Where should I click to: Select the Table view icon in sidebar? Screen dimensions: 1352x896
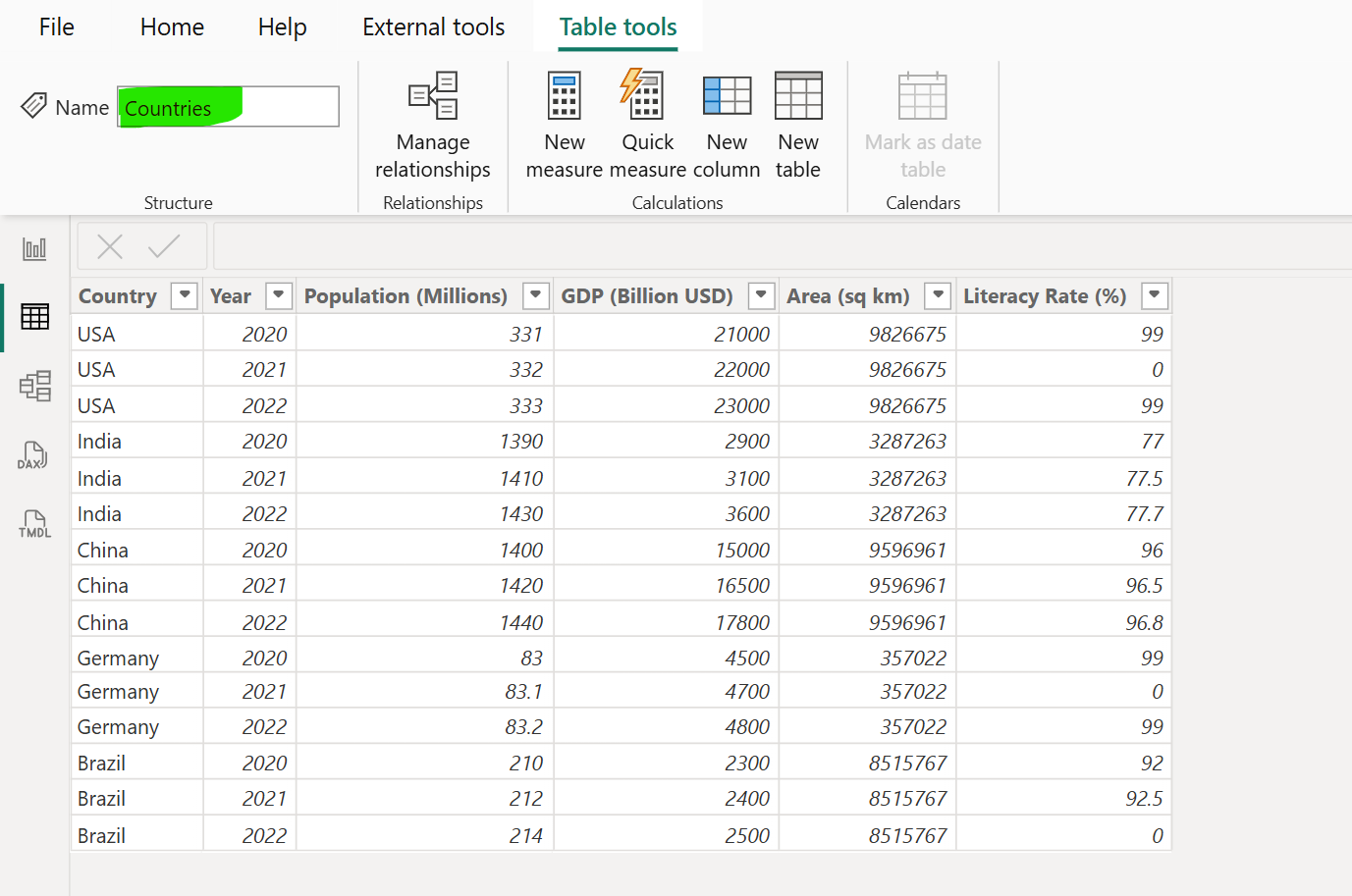coord(34,316)
